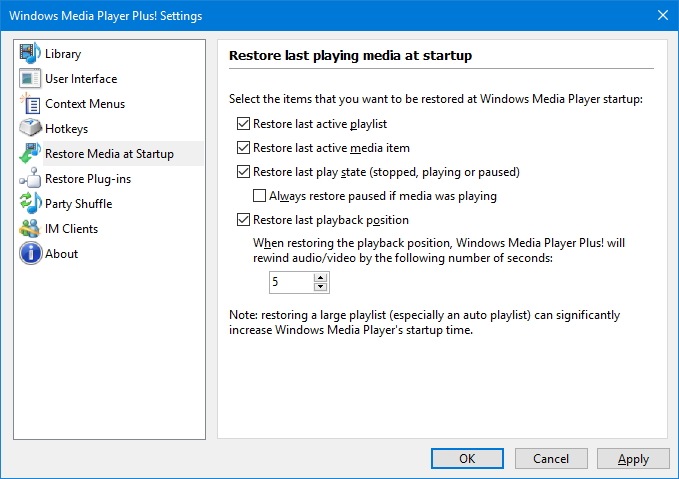Click the Apply button
Screen dimensions: 679x479
click(633, 459)
